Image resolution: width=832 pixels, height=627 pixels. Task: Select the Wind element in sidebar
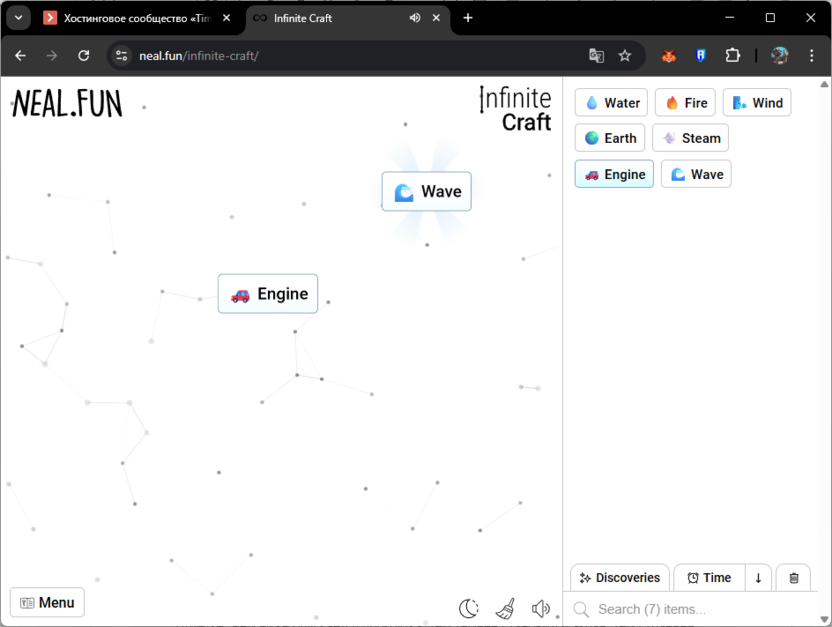(x=757, y=102)
